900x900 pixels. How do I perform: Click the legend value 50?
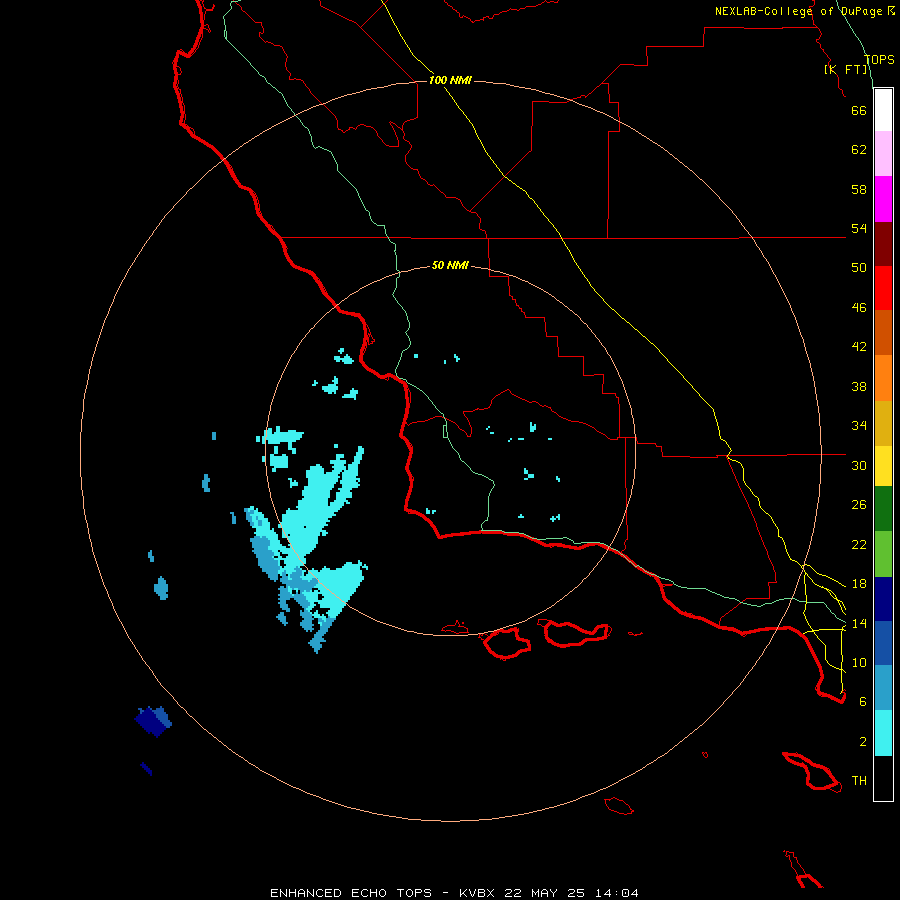(x=859, y=268)
